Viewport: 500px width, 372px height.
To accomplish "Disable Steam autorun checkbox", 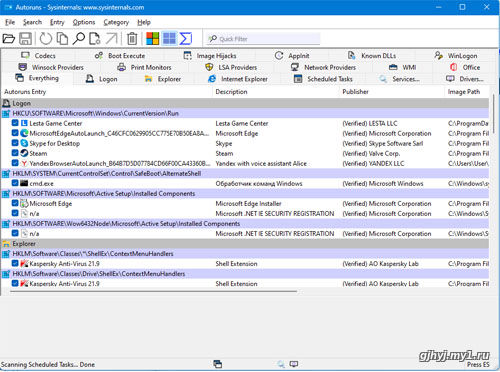I will point(15,153).
